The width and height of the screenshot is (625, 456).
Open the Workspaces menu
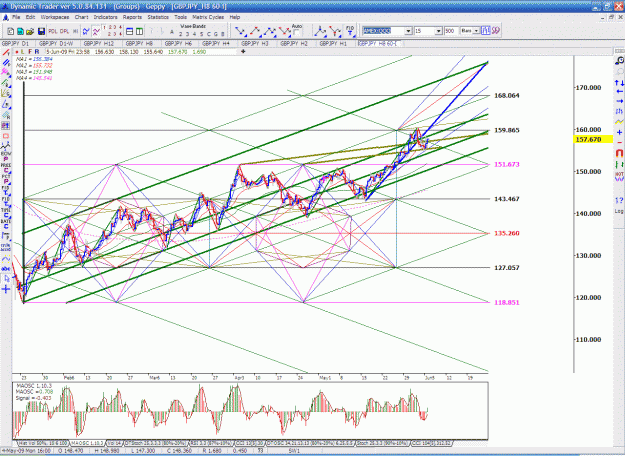coord(55,17)
